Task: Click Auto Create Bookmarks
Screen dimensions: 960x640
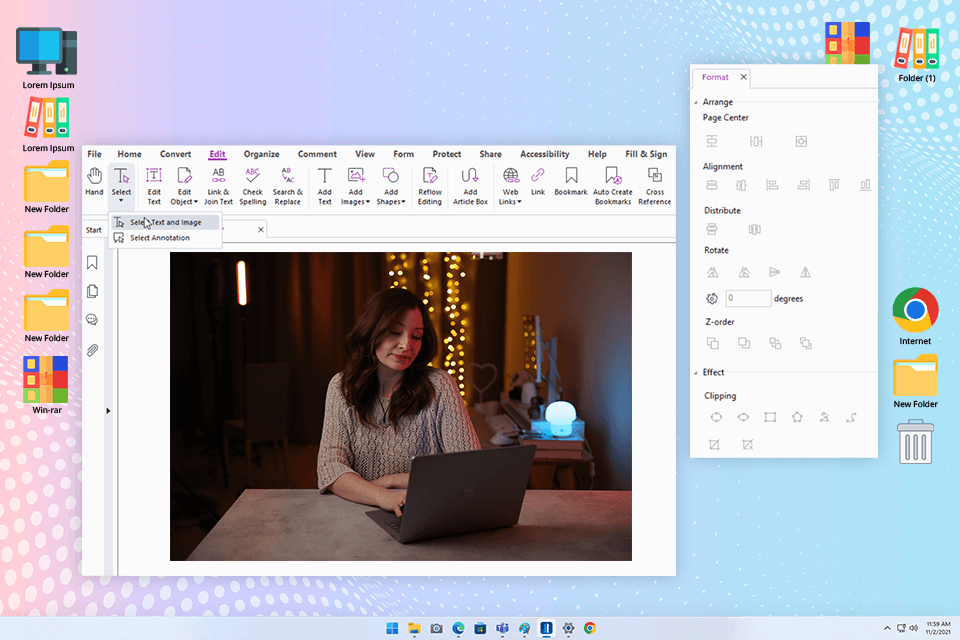Action: point(612,186)
